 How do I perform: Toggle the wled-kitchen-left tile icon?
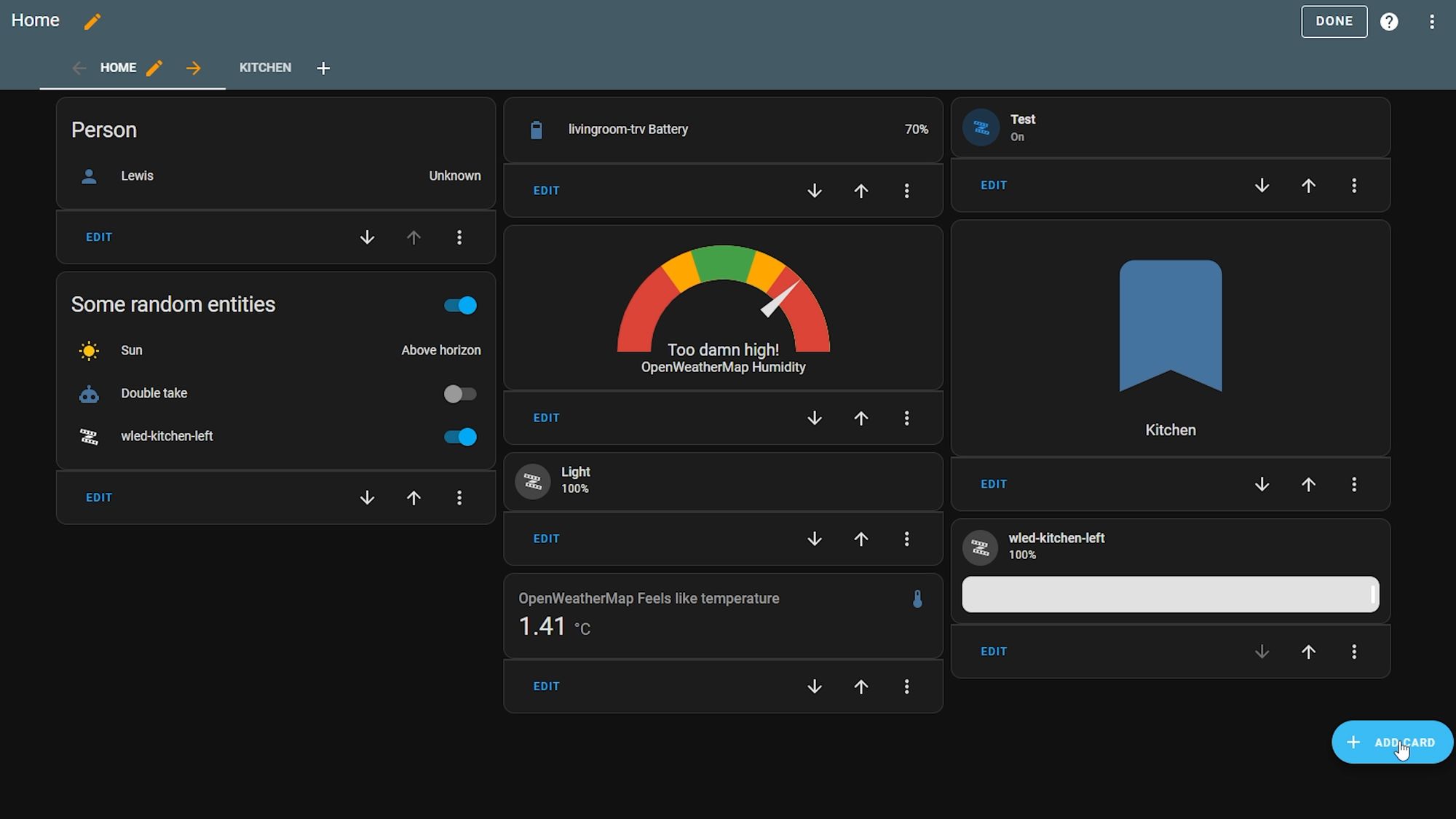click(x=980, y=547)
